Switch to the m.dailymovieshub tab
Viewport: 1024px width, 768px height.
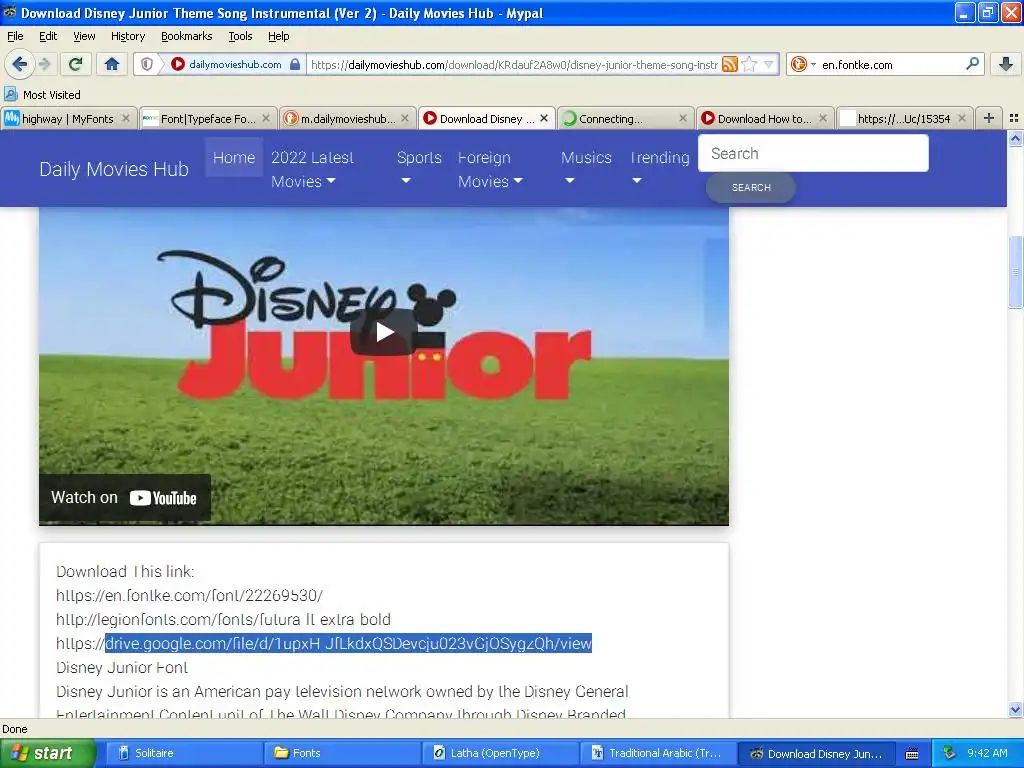click(347, 118)
